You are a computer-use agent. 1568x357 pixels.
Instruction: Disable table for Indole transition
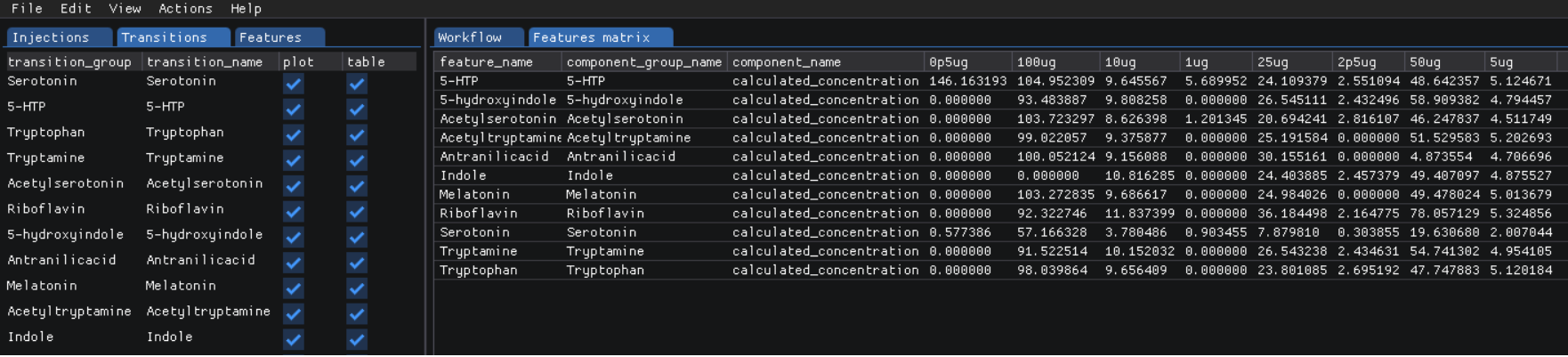click(x=357, y=340)
